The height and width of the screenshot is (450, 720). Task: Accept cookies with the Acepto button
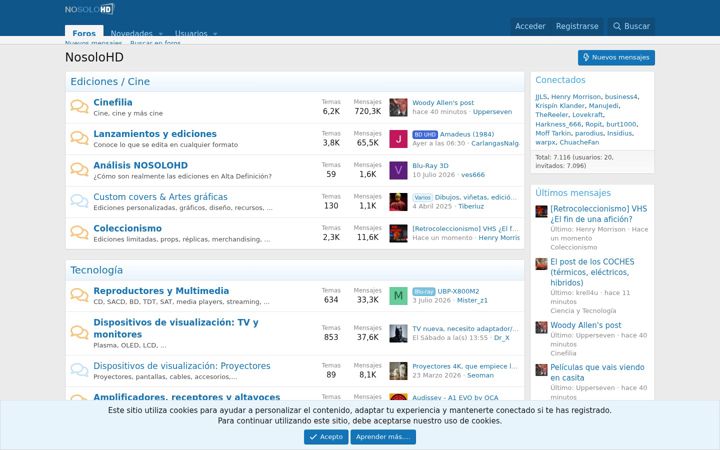click(326, 437)
